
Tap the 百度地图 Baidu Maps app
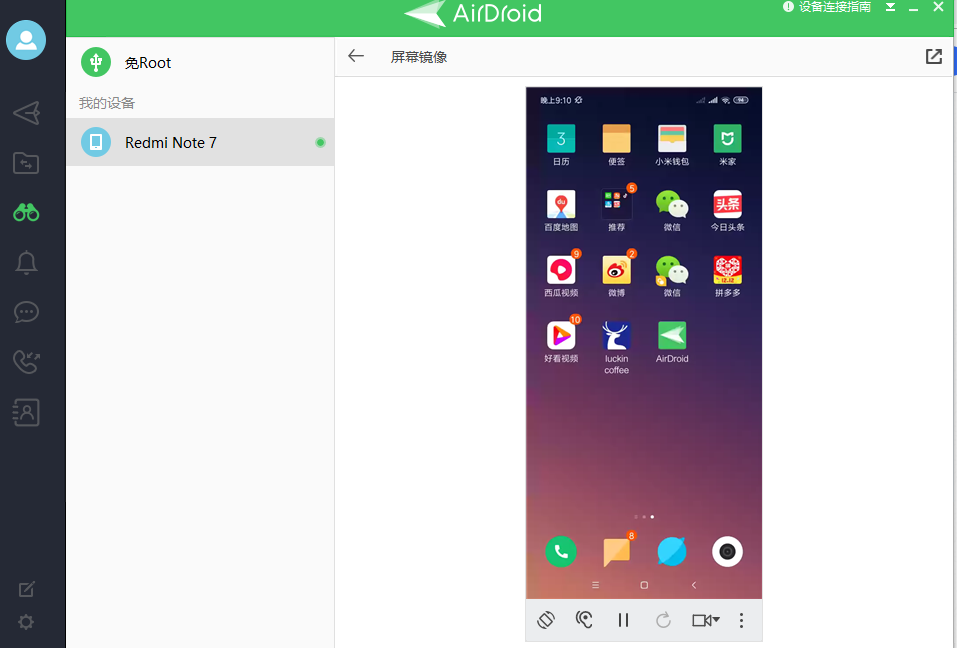click(x=561, y=211)
